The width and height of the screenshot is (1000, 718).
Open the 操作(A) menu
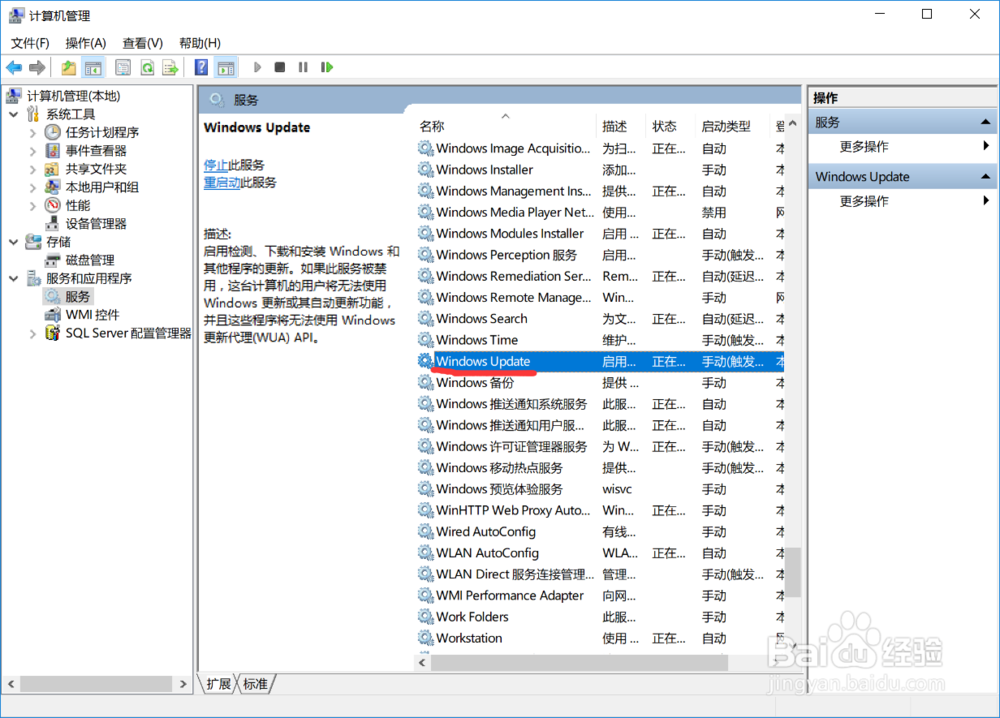click(x=85, y=43)
